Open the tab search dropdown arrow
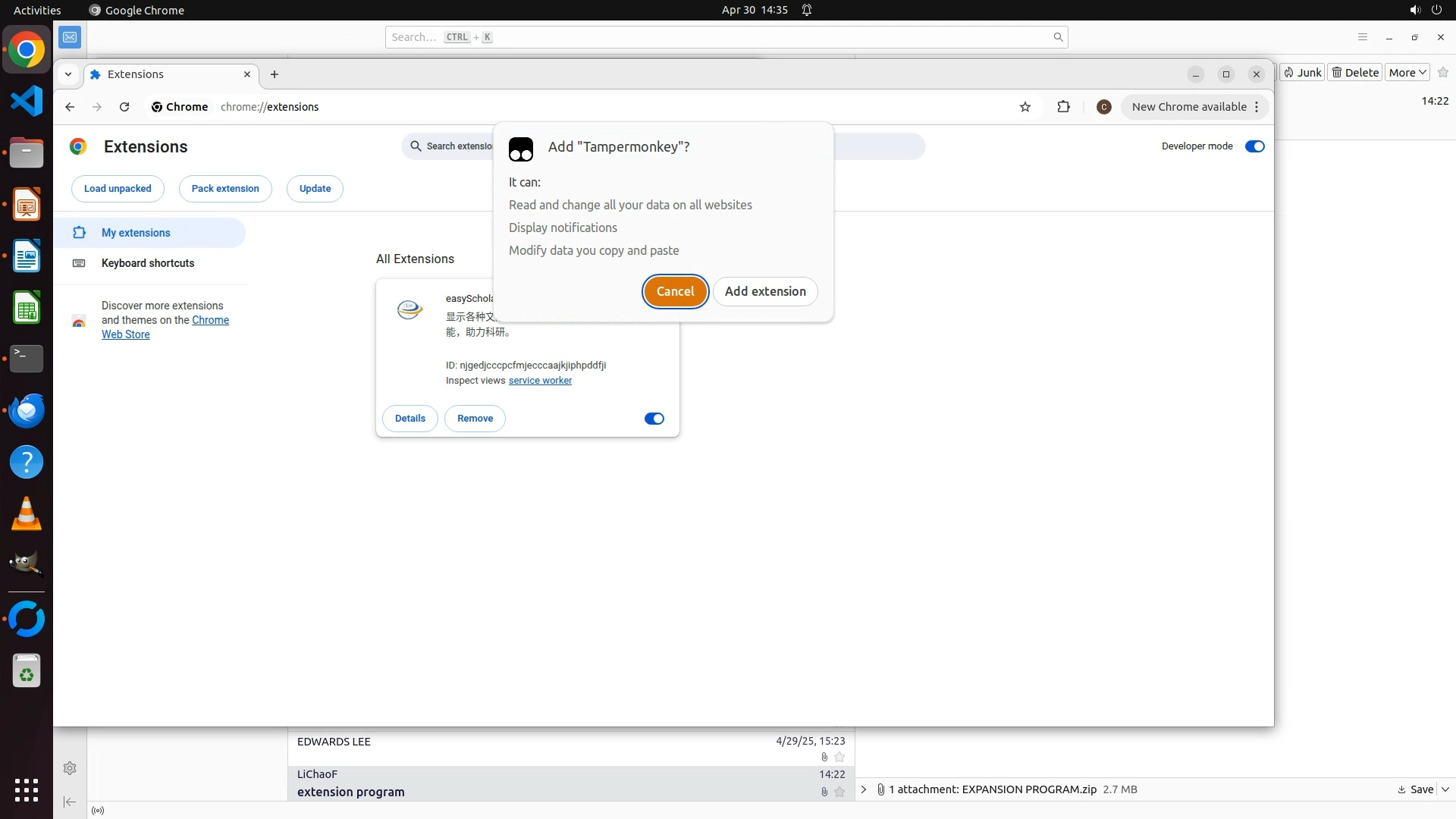 click(68, 74)
